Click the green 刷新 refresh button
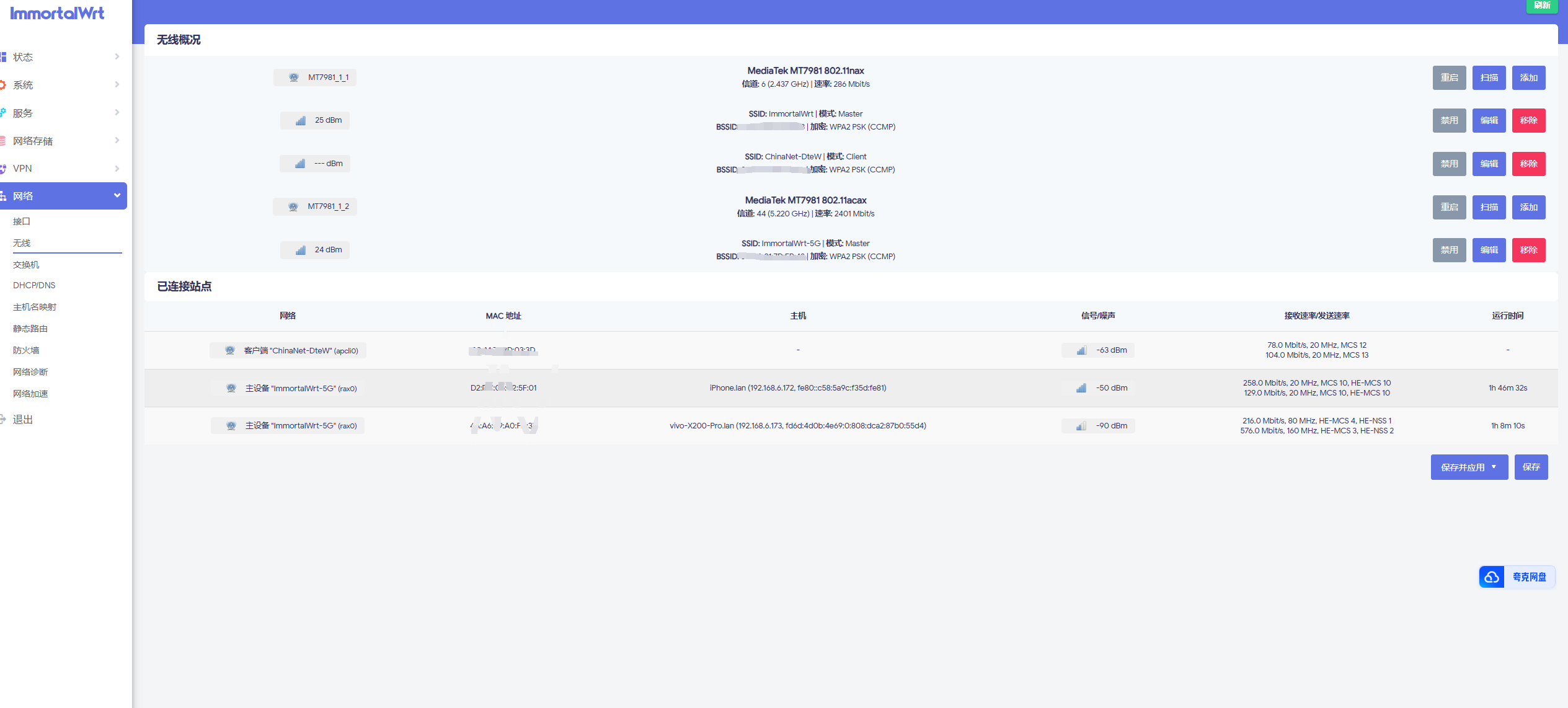This screenshot has height=708, width=1568. tap(1541, 6)
